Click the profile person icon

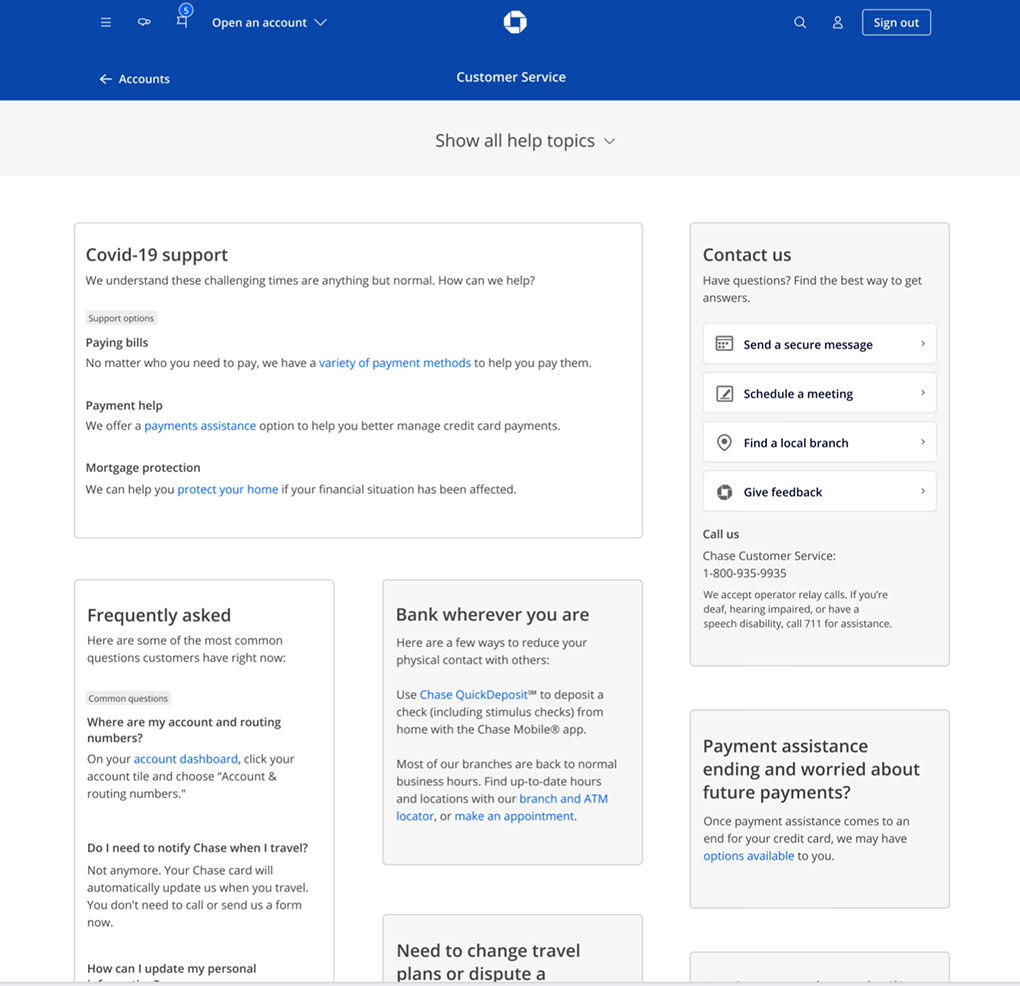838,22
